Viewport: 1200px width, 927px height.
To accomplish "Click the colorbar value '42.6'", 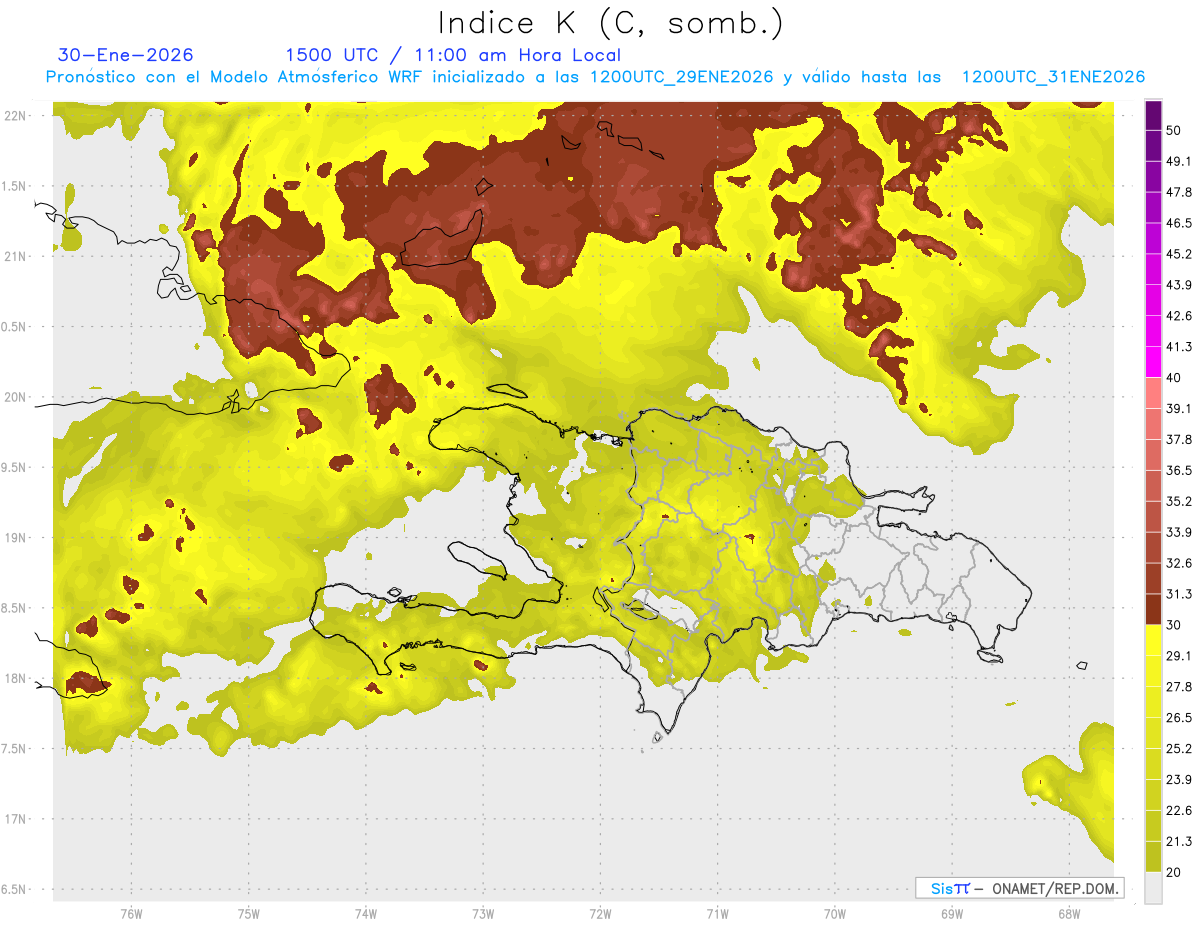I will pyautogui.click(x=1179, y=316).
